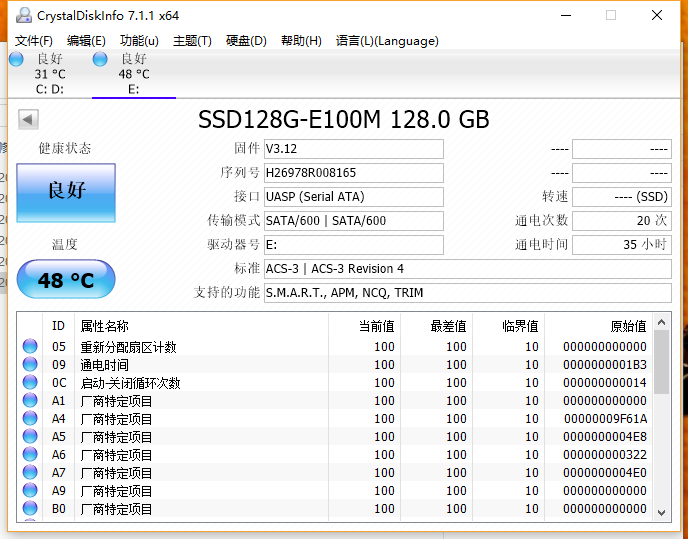The width and height of the screenshot is (688, 539).
Task: Open the 帮助(H) menu
Action: [x=301, y=41]
